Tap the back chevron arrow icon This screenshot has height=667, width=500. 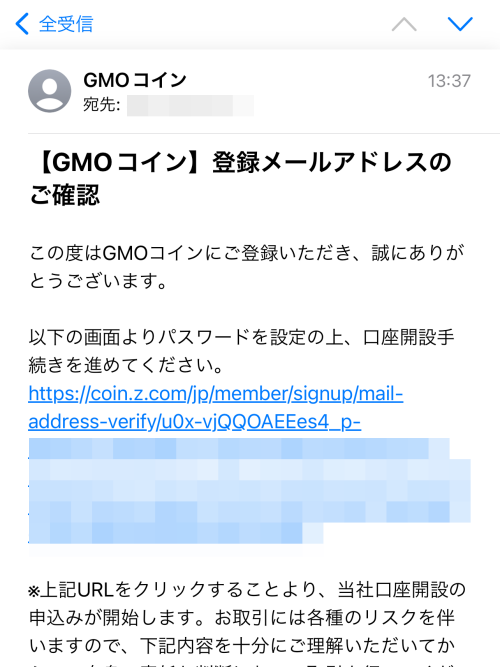[22, 23]
